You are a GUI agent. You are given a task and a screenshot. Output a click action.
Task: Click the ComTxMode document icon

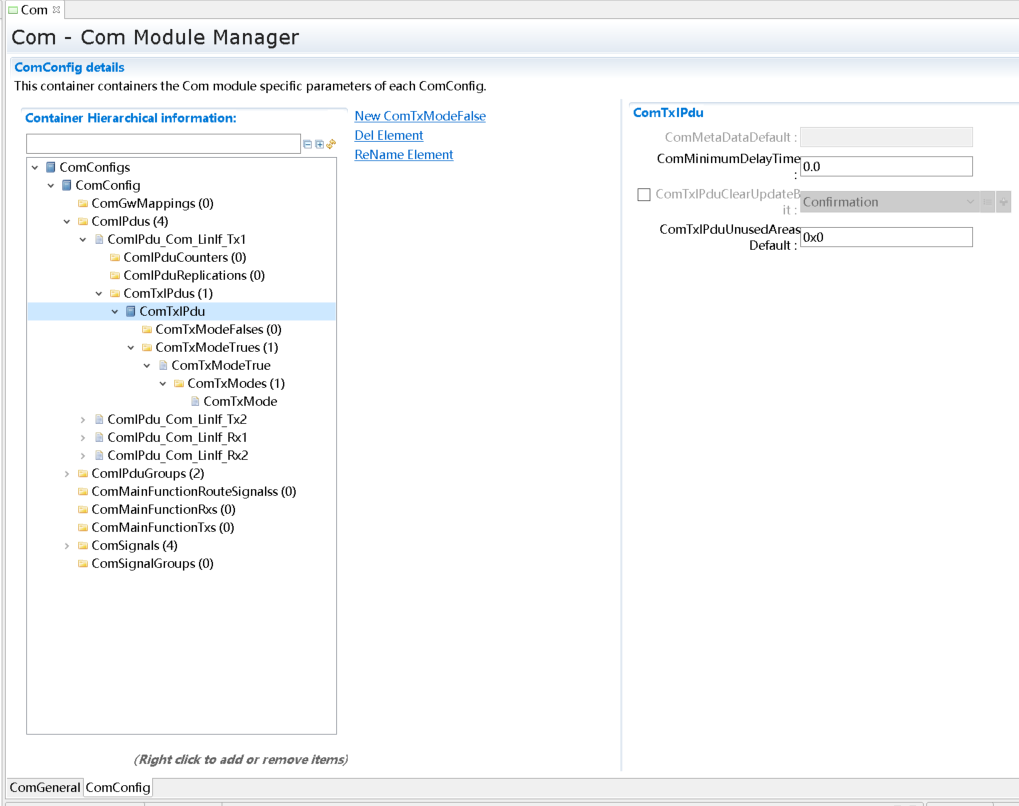pos(195,402)
